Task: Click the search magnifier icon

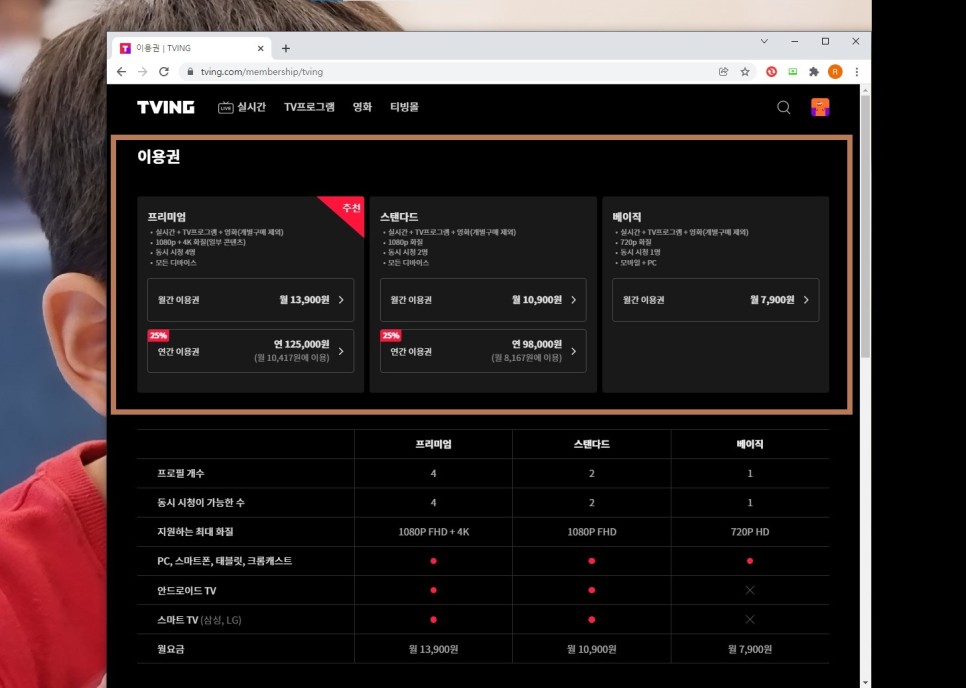Action: [784, 107]
